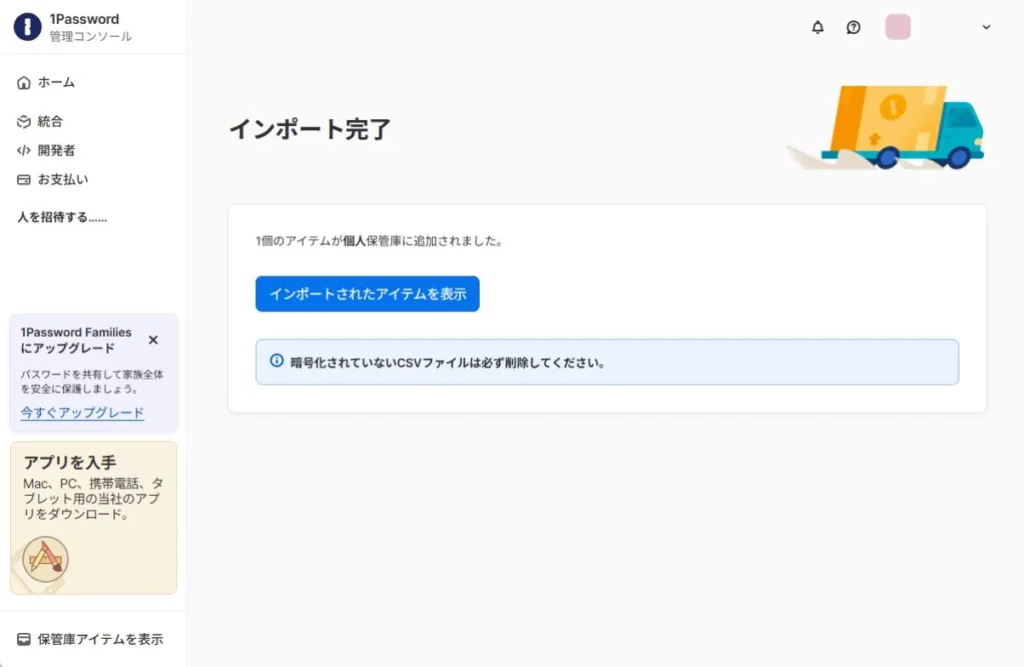
Task: Dismiss the 1Password Families upgrade panel
Action: tap(153, 339)
